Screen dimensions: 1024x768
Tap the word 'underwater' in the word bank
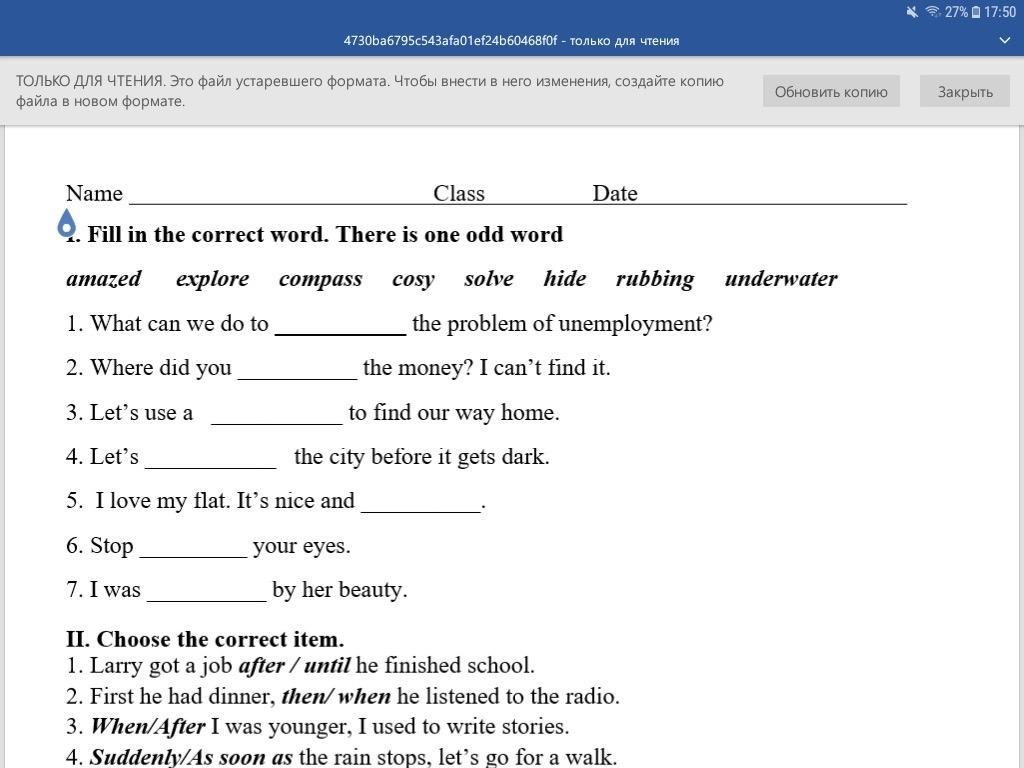pos(780,279)
